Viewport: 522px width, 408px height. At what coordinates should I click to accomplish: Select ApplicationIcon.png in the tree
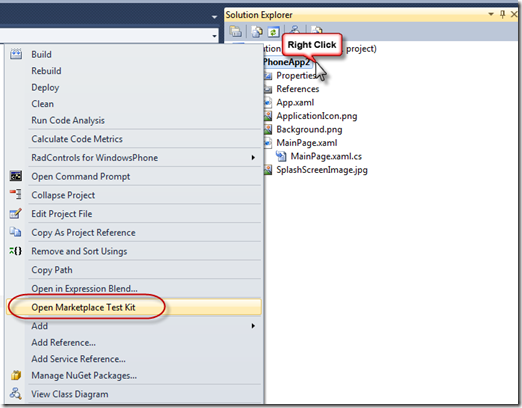[317, 116]
